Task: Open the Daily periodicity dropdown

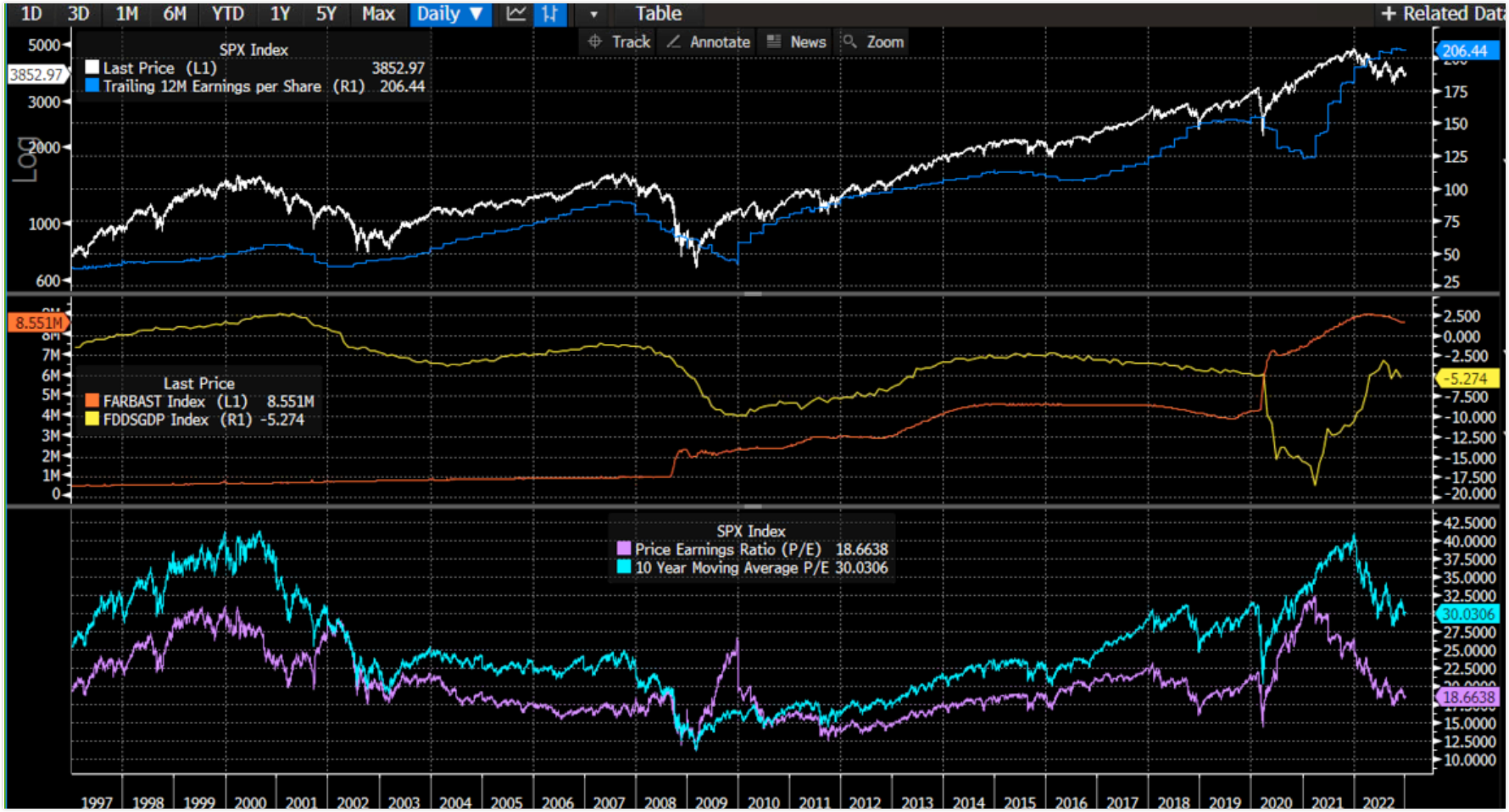Action: coord(449,14)
